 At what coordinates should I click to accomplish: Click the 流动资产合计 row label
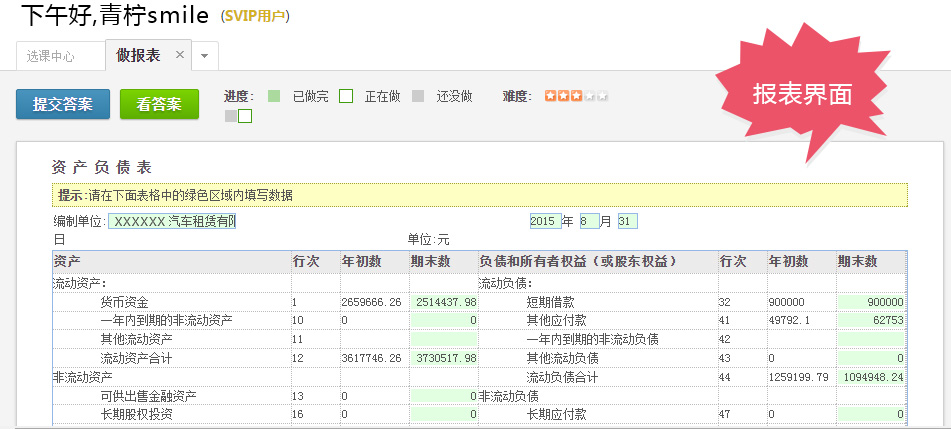(136, 358)
